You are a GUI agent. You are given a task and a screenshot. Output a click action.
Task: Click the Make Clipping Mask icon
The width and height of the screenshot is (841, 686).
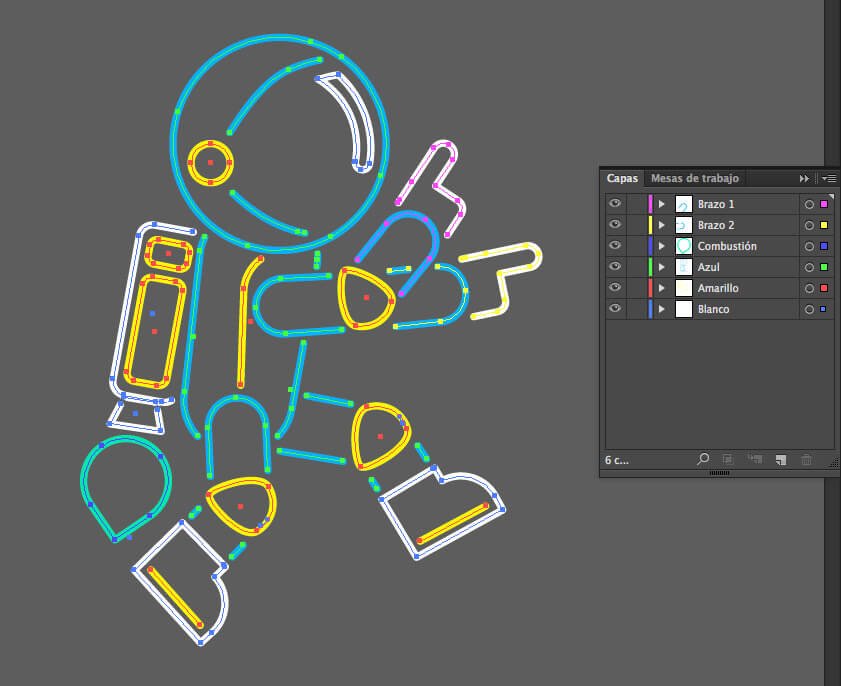(728, 459)
